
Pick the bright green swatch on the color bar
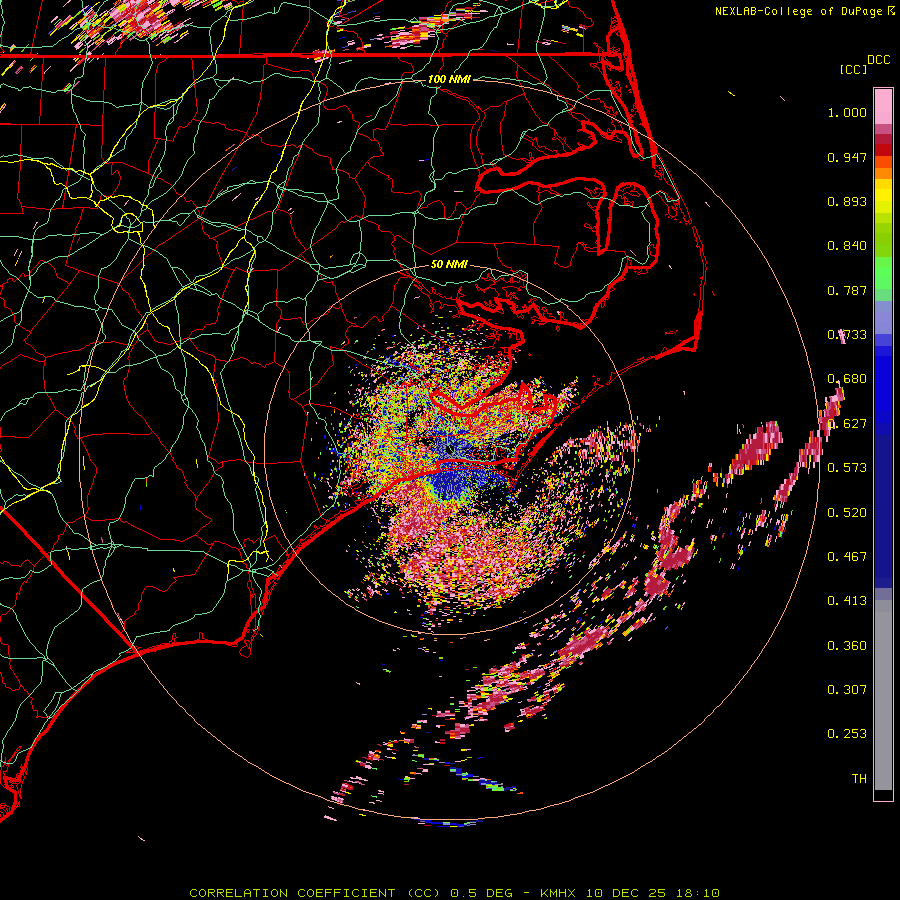[x=883, y=273]
